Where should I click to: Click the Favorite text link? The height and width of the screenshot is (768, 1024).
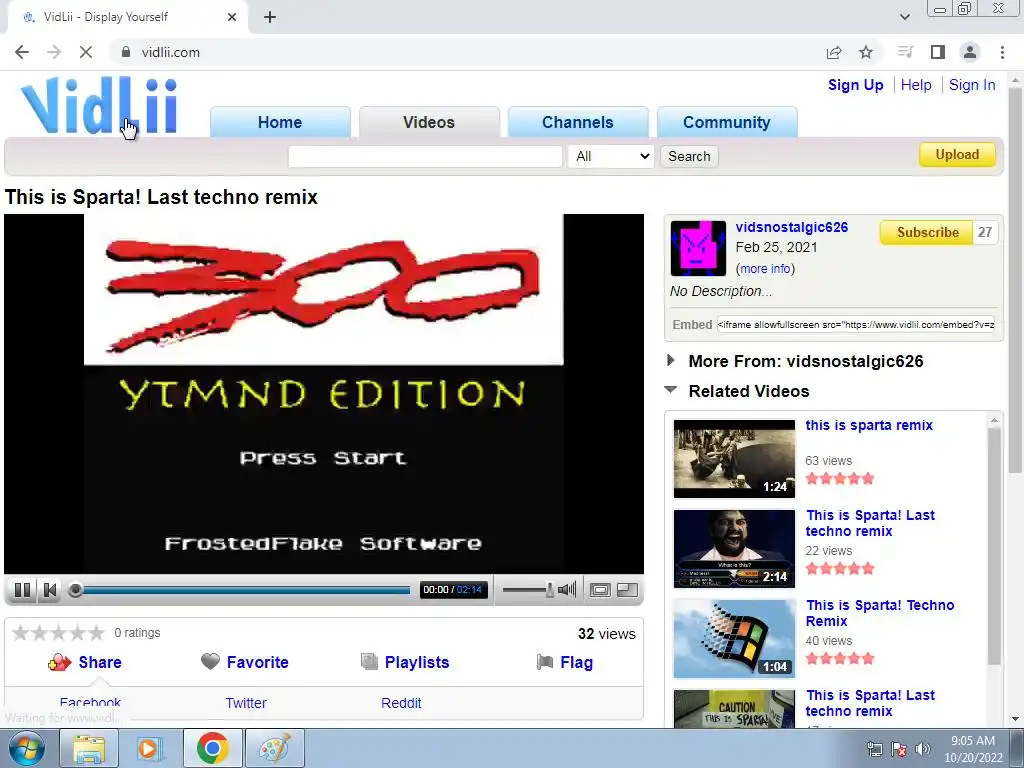click(x=257, y=662)
